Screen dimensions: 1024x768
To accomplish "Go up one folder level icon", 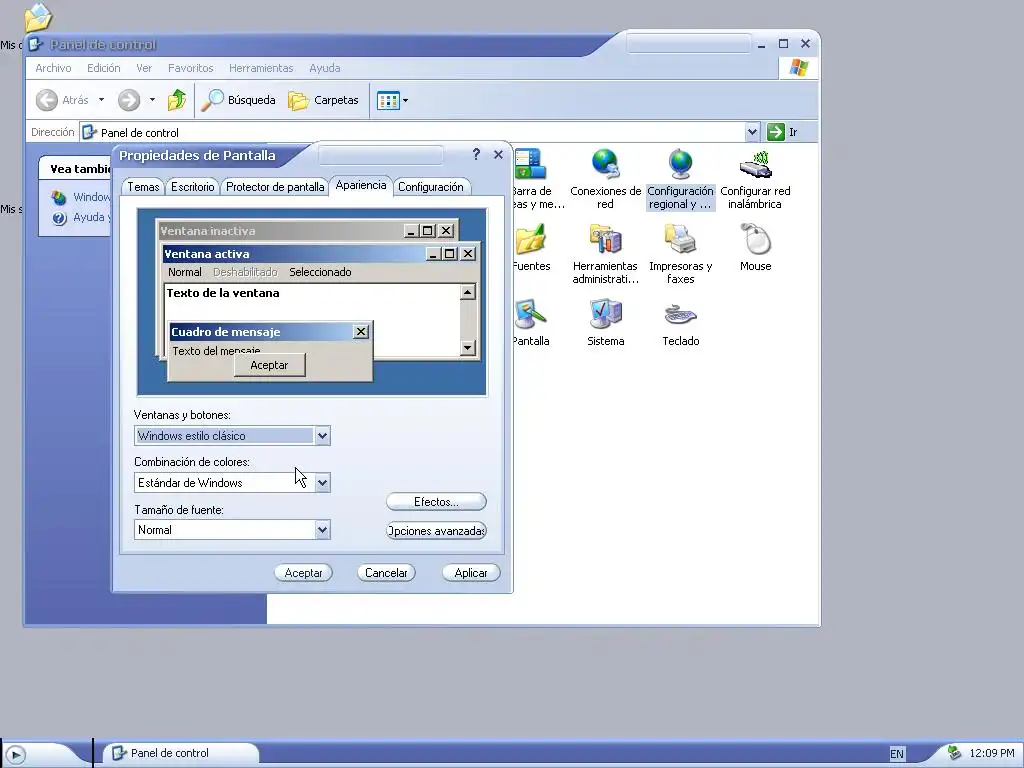I will 176,100.
